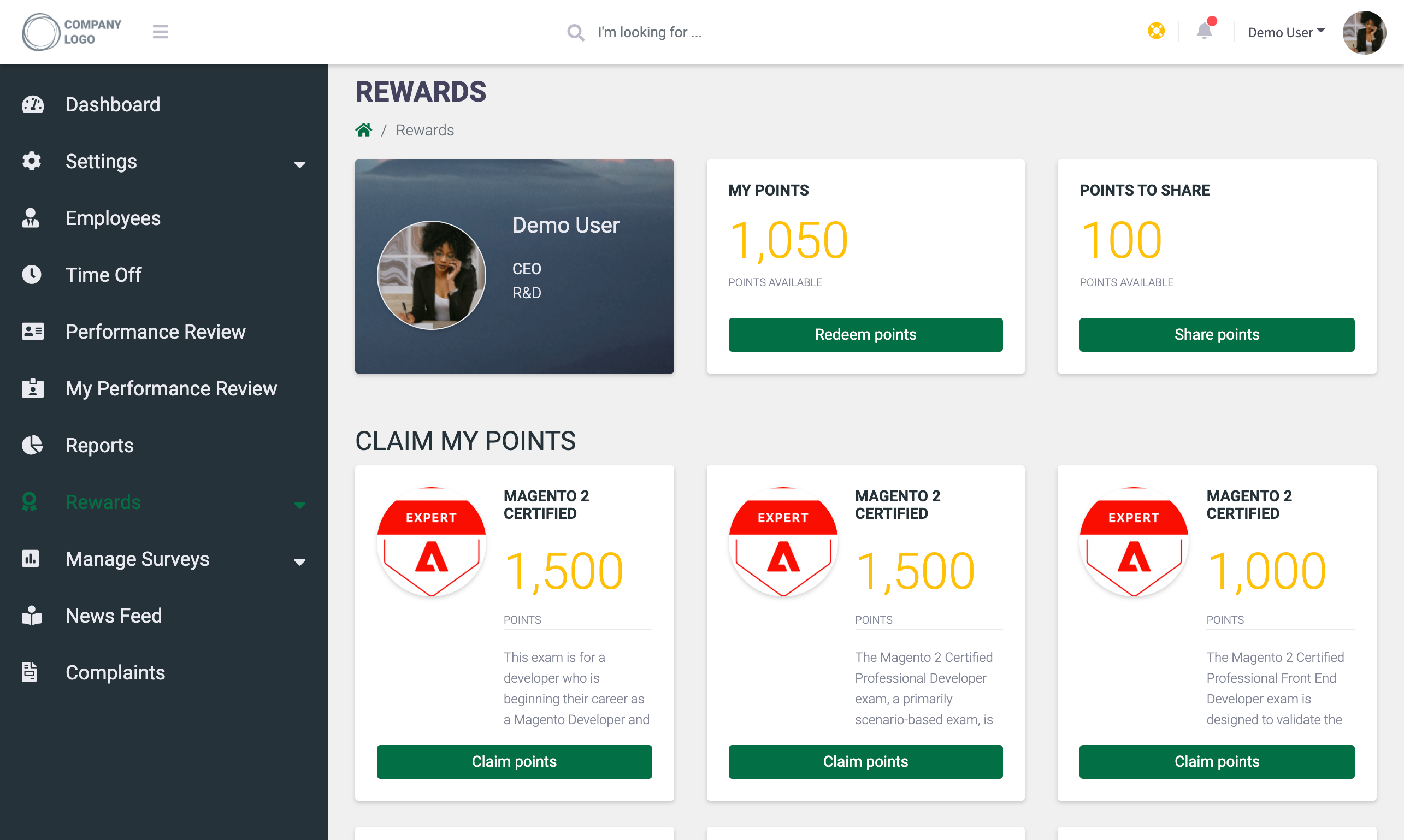
Task: Expand the Manage Surveys submenu arrow
Action: 299,562
